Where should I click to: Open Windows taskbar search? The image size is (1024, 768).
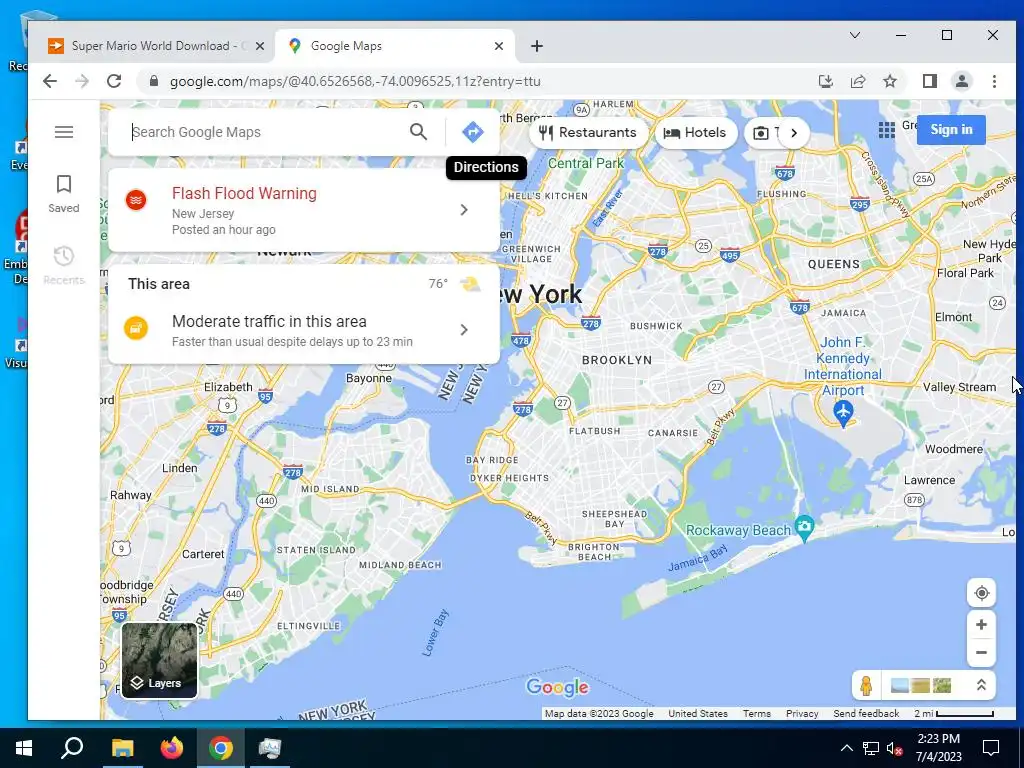coord(72,748)
